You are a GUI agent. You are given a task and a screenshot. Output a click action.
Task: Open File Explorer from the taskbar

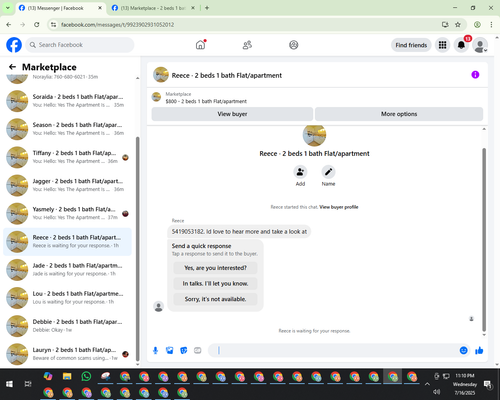pos(67,377)
